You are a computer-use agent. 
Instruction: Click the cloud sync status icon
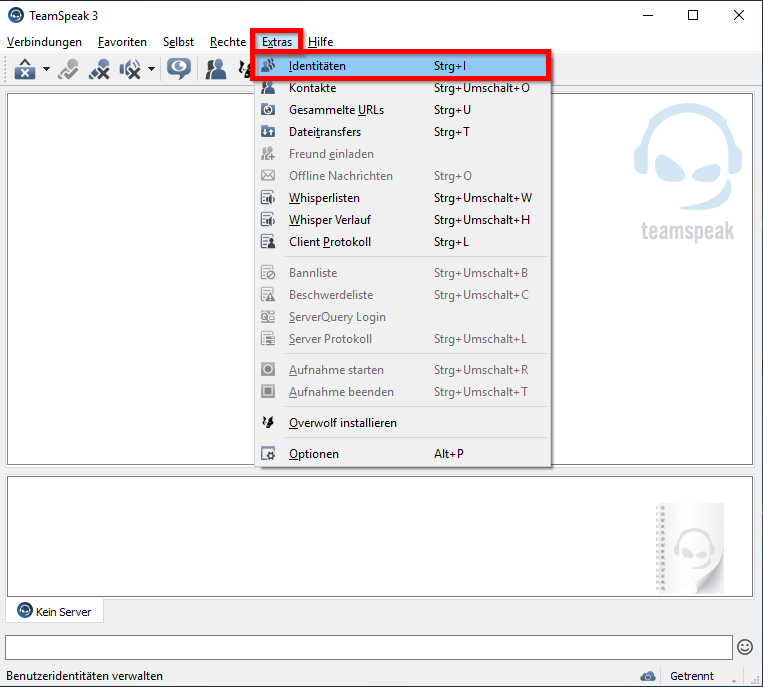pyautogui.click(x=648, y=676)
